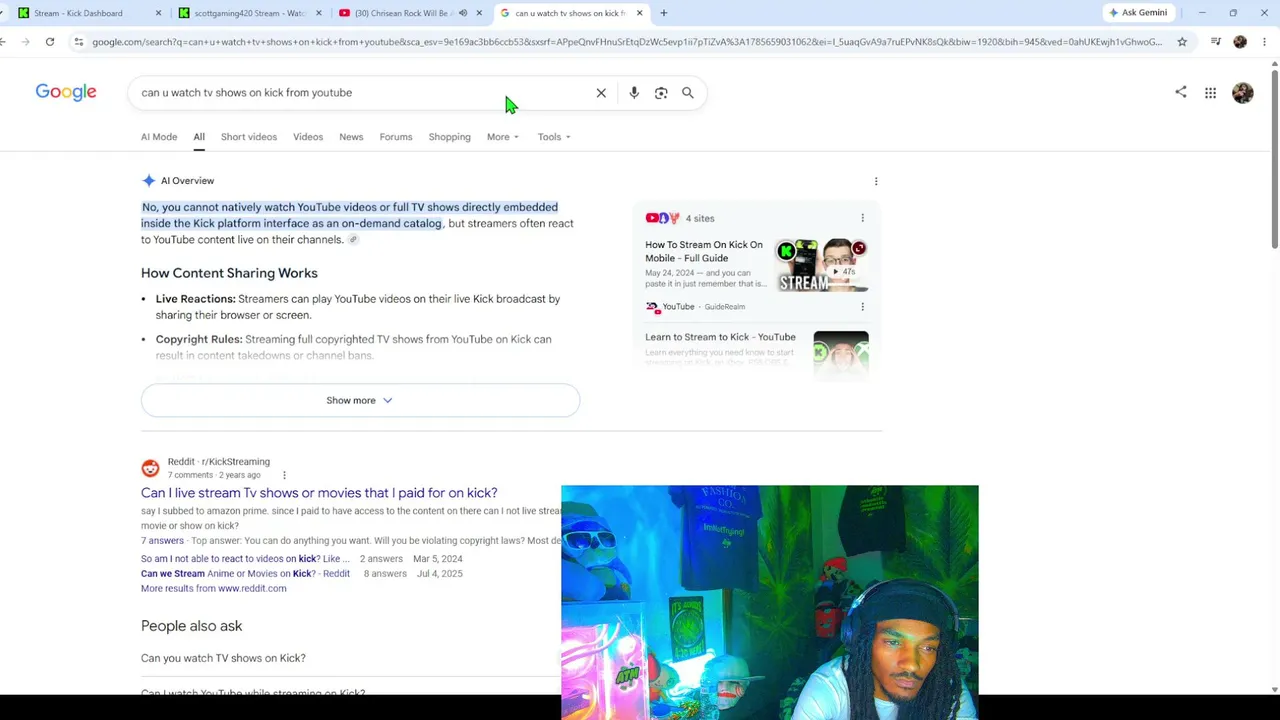This screenshot has height=720, width=1280.
Task: Click the AI Overview sparkle icon
Action: (x=149, y=181)
